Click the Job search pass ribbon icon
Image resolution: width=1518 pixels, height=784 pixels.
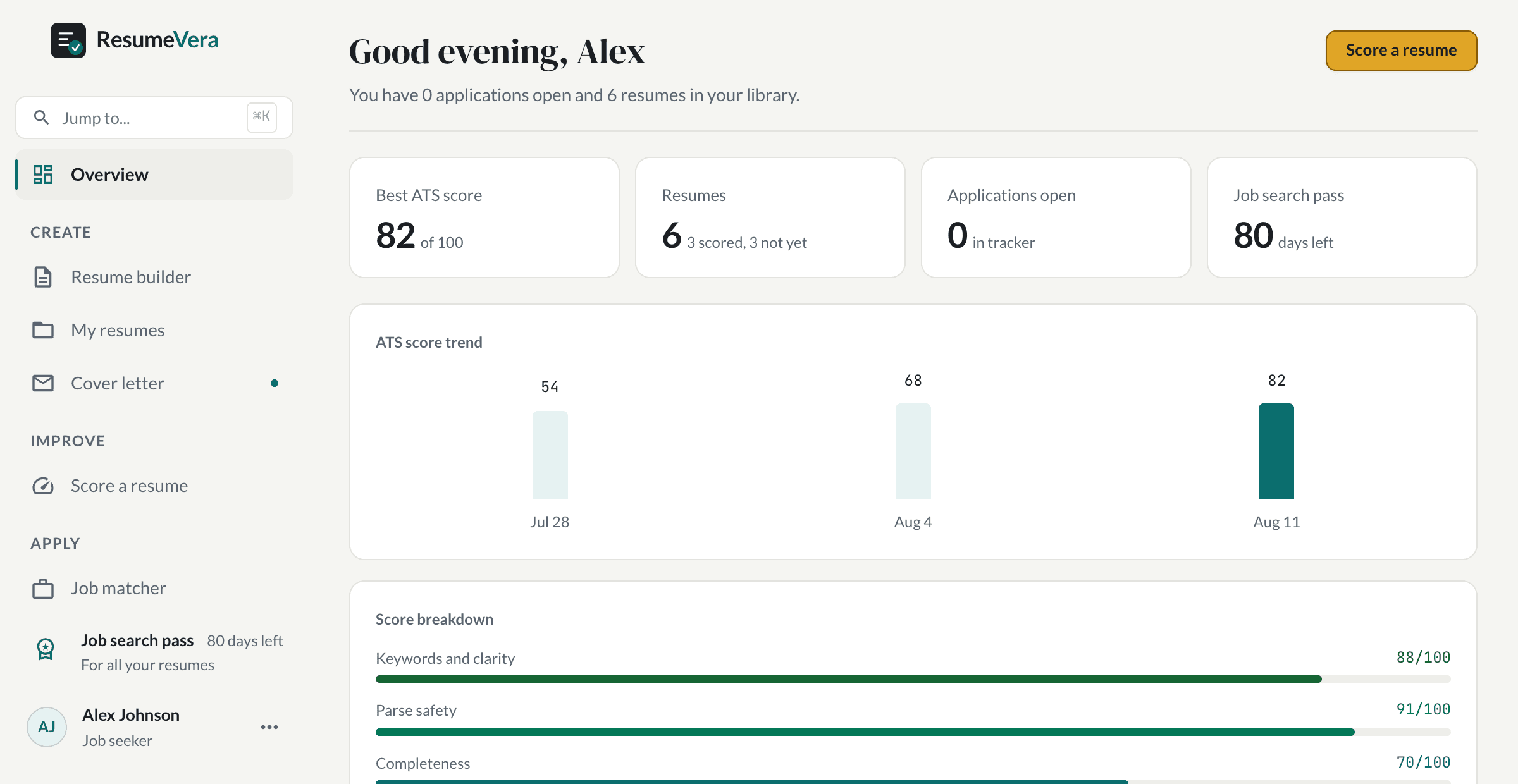46,649
